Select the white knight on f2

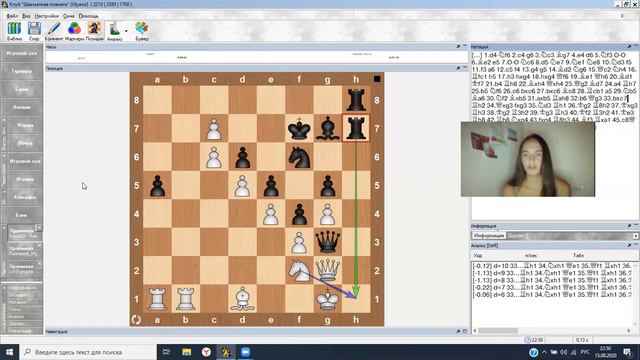(x=299, y=270)
